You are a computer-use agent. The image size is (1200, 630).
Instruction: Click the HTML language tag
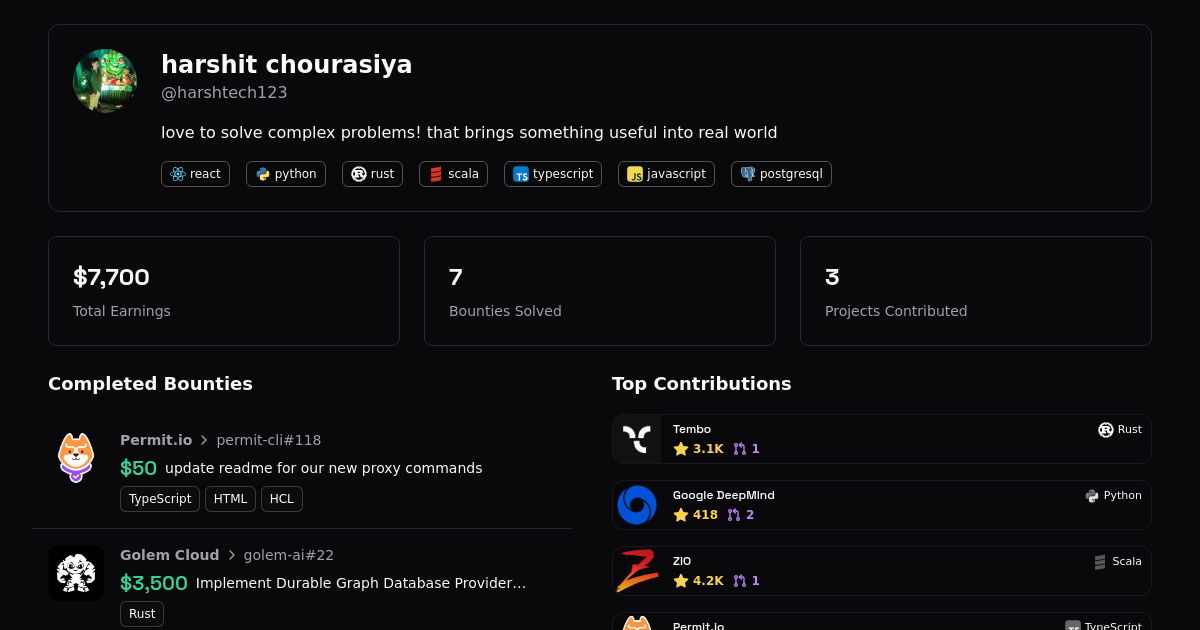pos(230,499)
